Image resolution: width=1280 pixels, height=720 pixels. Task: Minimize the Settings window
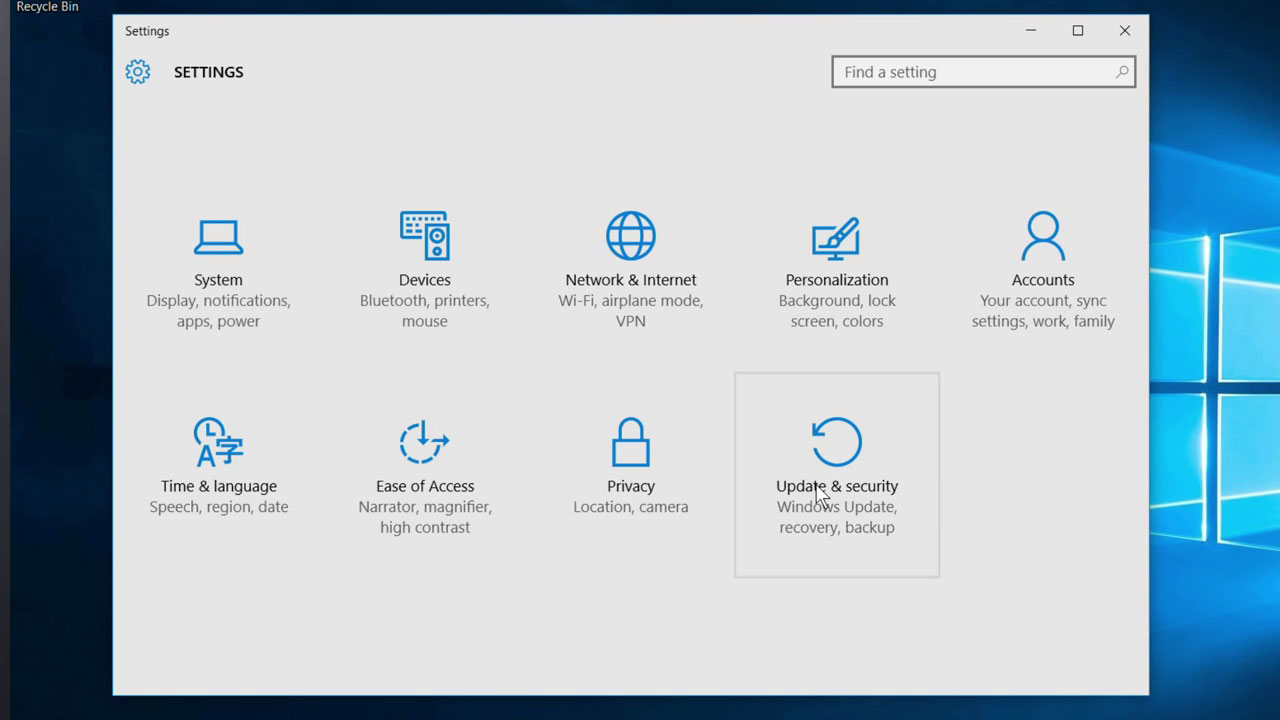[x=1031, y=31]
